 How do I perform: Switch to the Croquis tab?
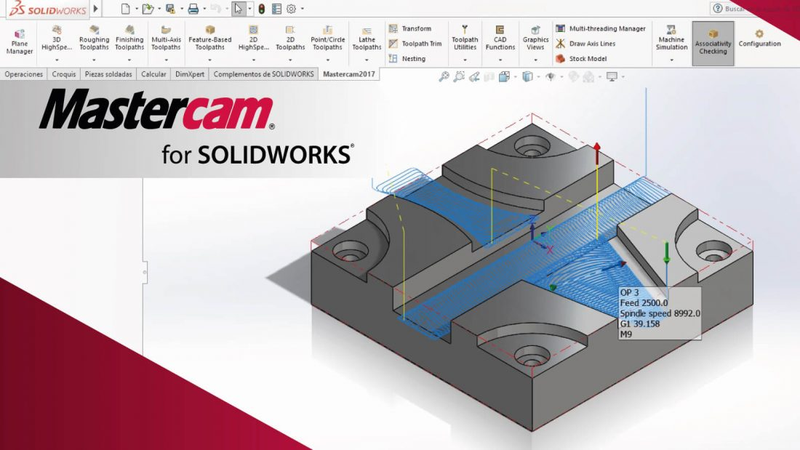click(64, 74)
